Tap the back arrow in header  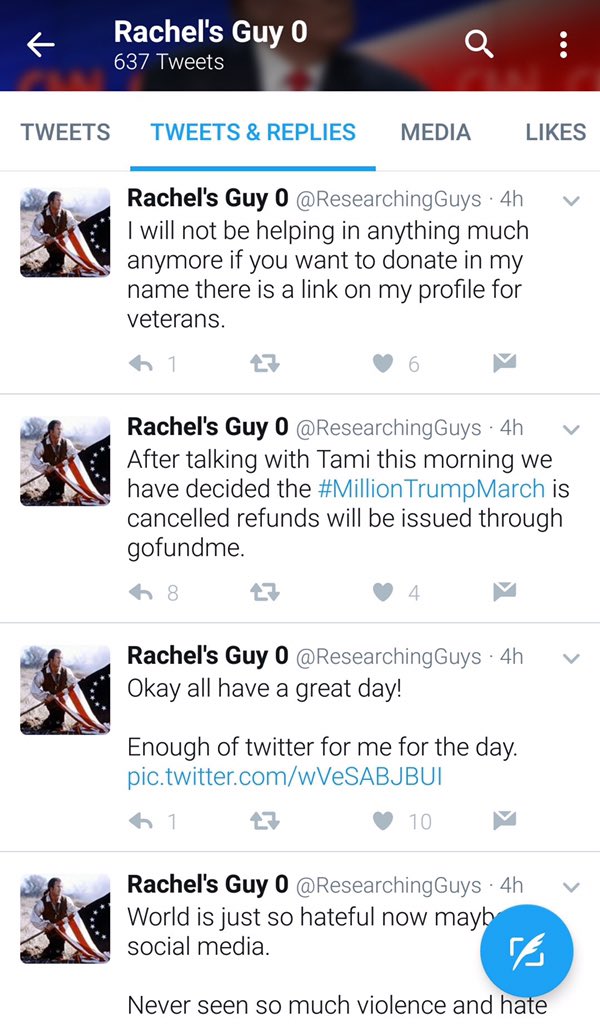pos(41,44)
